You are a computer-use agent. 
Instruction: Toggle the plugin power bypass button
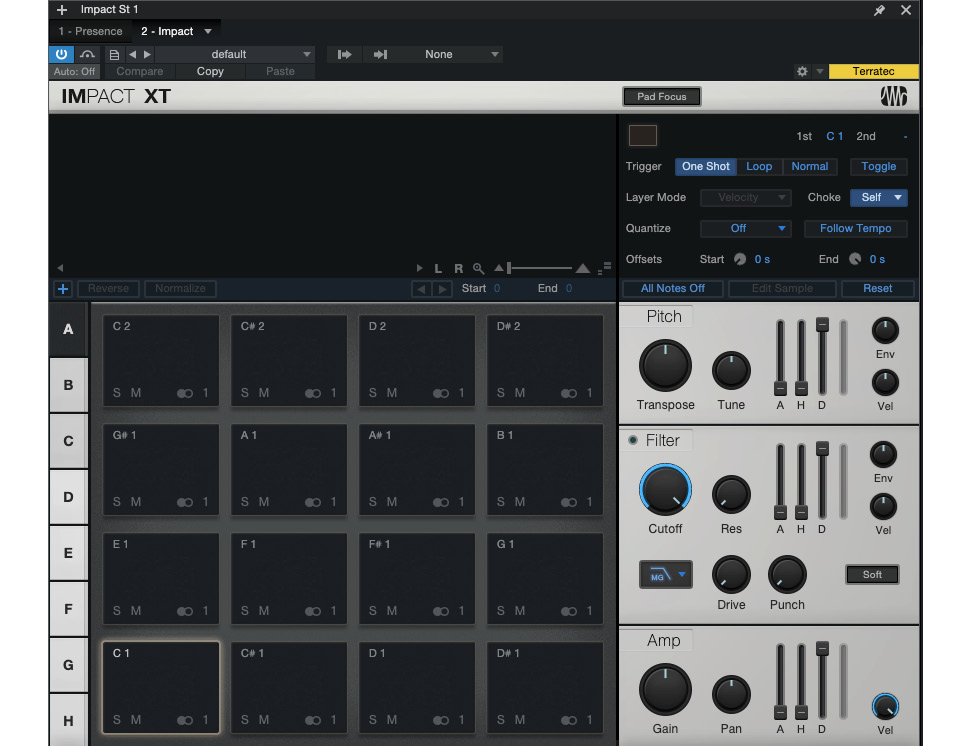(61, 54)
